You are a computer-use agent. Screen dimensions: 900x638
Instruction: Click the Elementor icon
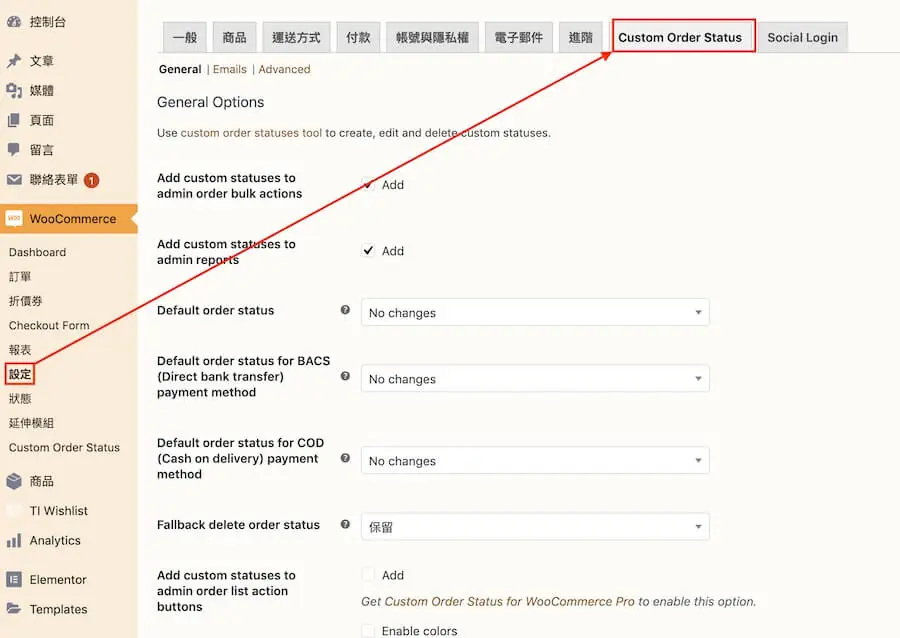tap(14, 579)
